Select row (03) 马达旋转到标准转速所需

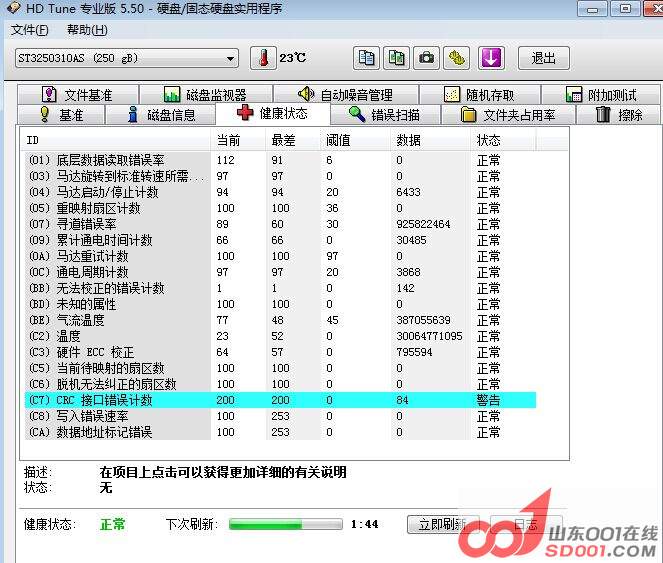point(280,176)
